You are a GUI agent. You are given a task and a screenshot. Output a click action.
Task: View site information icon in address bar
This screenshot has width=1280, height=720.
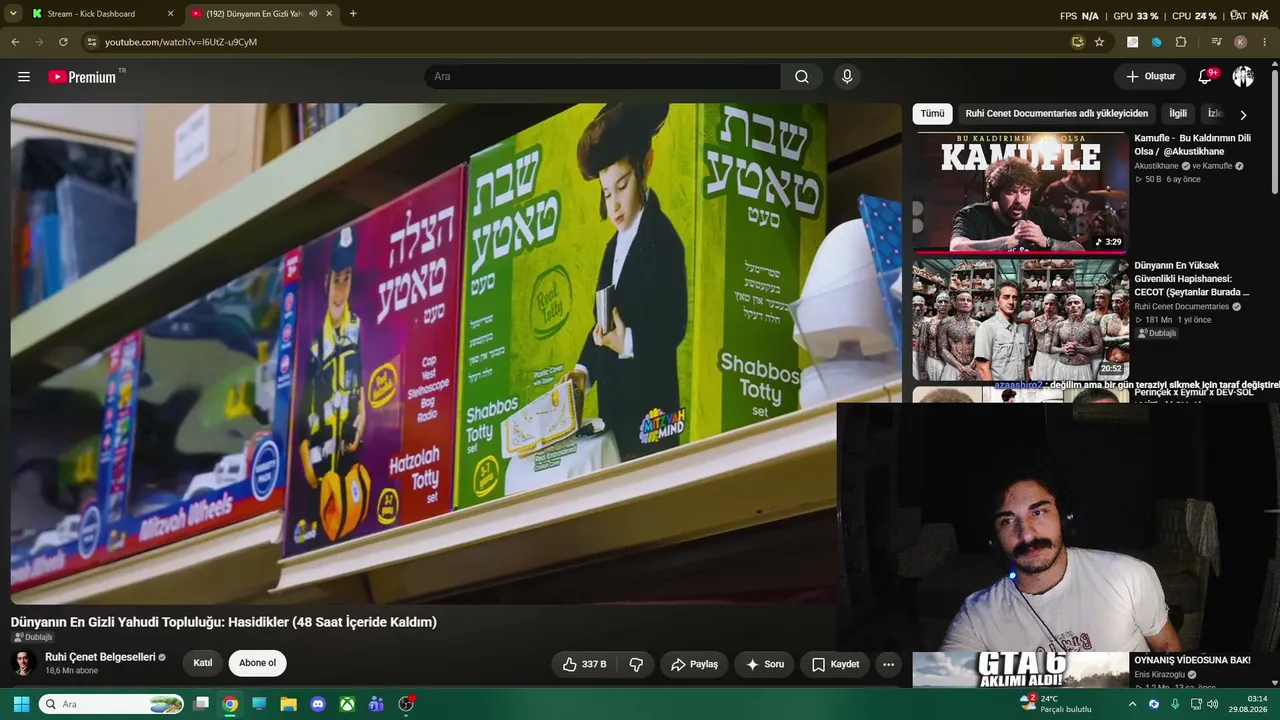(x=91, y=42)
